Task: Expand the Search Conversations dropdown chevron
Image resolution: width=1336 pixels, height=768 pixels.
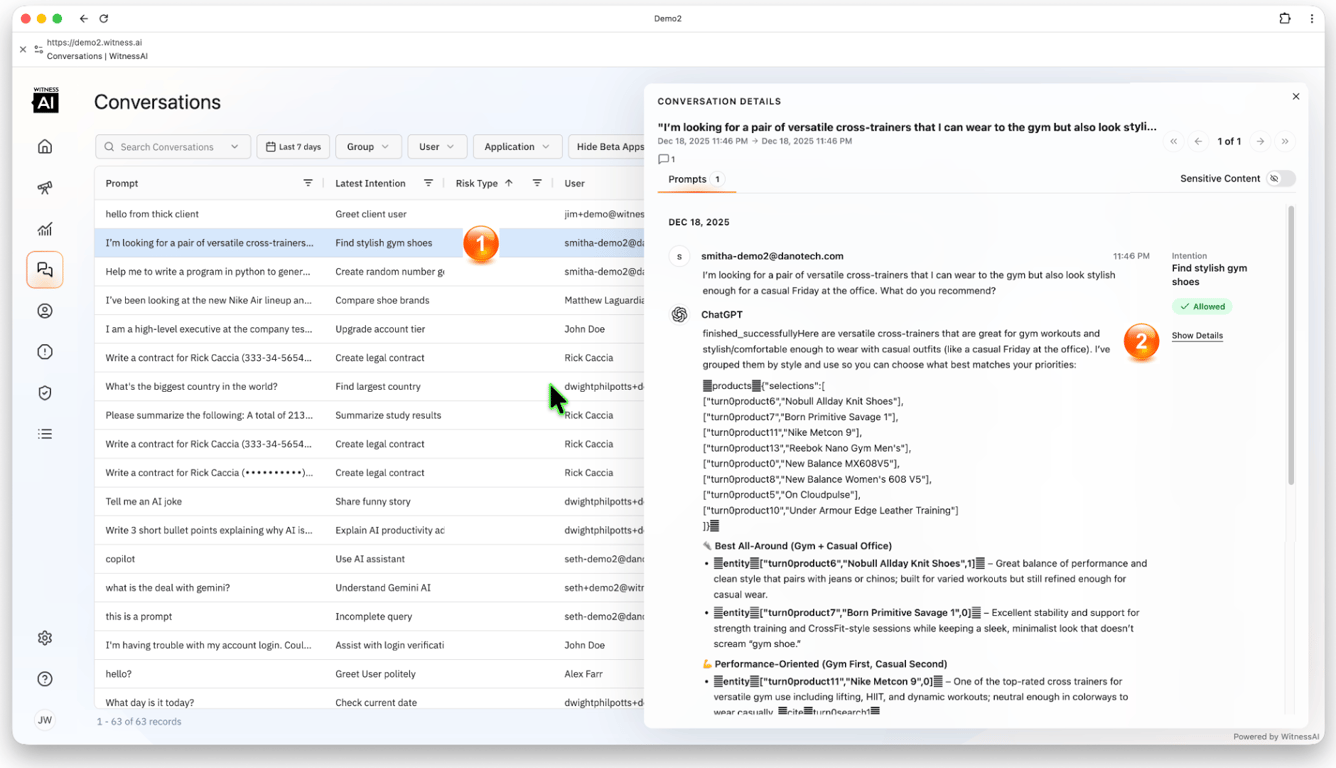Action: pos(235,147)
